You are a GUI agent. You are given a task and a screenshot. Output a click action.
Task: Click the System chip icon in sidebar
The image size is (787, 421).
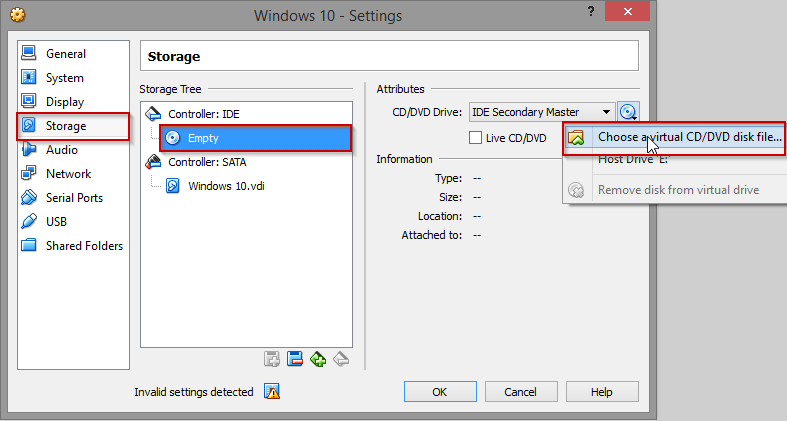pyautogui.click(x=29, y=77)
